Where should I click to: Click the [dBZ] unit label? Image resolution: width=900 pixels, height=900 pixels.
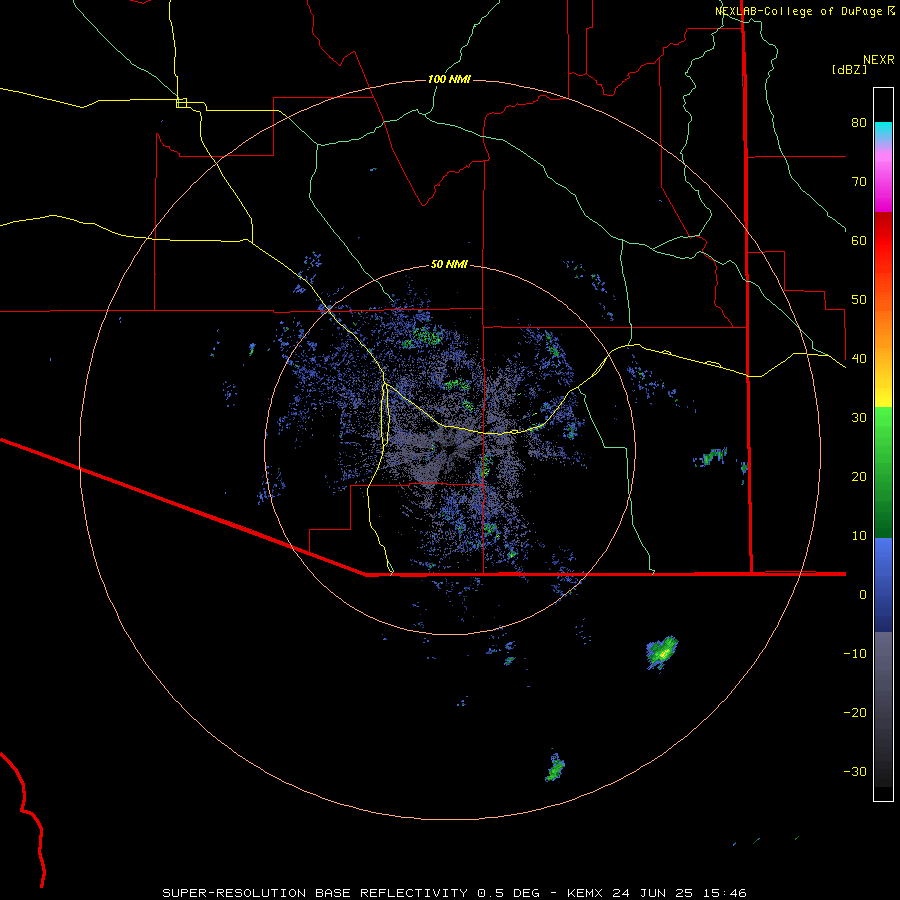(849, 69)
